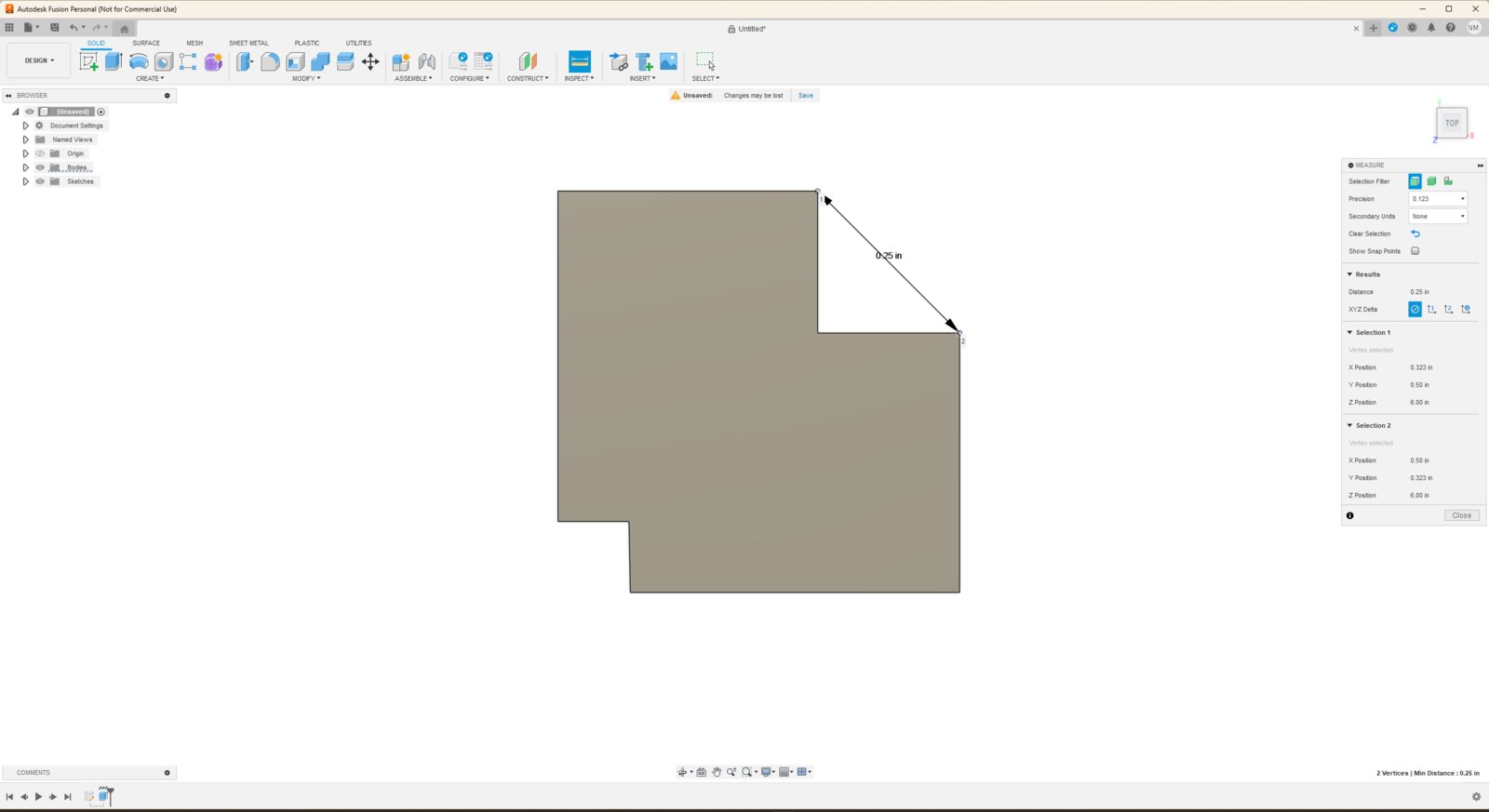Click the Measure tool in Inspect
This screenshot has width=1489, height=812.
[x=579, y=61]
